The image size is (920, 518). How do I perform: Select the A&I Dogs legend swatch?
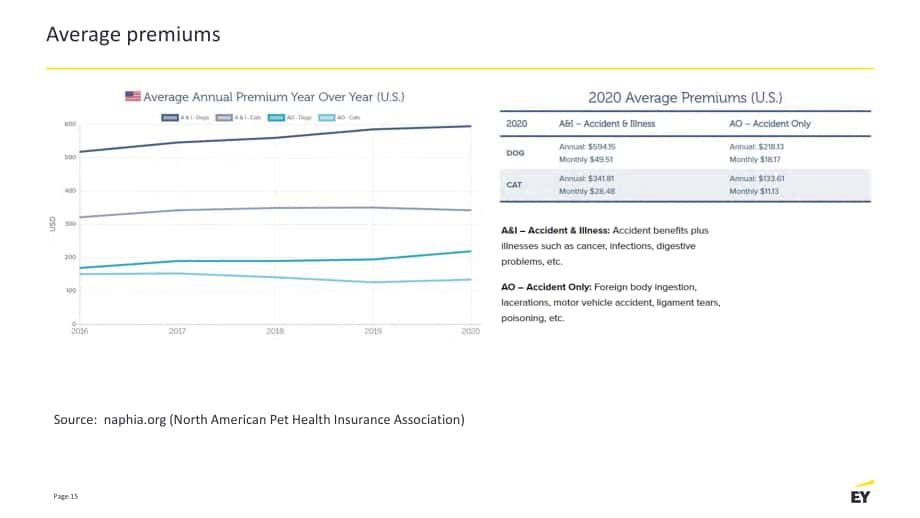[170, 118]
